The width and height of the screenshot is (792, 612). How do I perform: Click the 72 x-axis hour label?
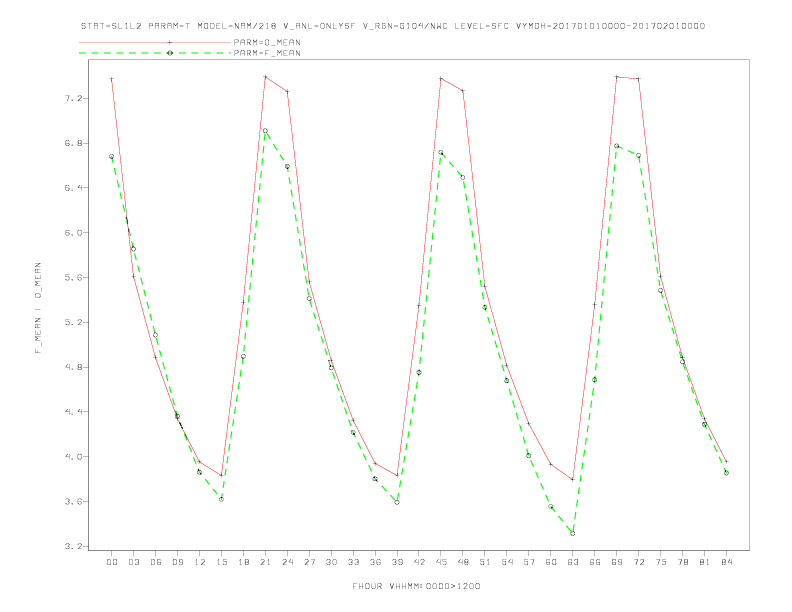coord(639,562)
